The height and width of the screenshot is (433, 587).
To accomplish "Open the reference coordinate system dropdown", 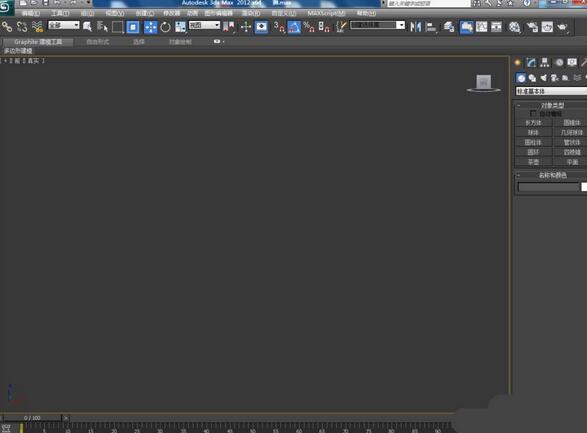I will (204, 25).
